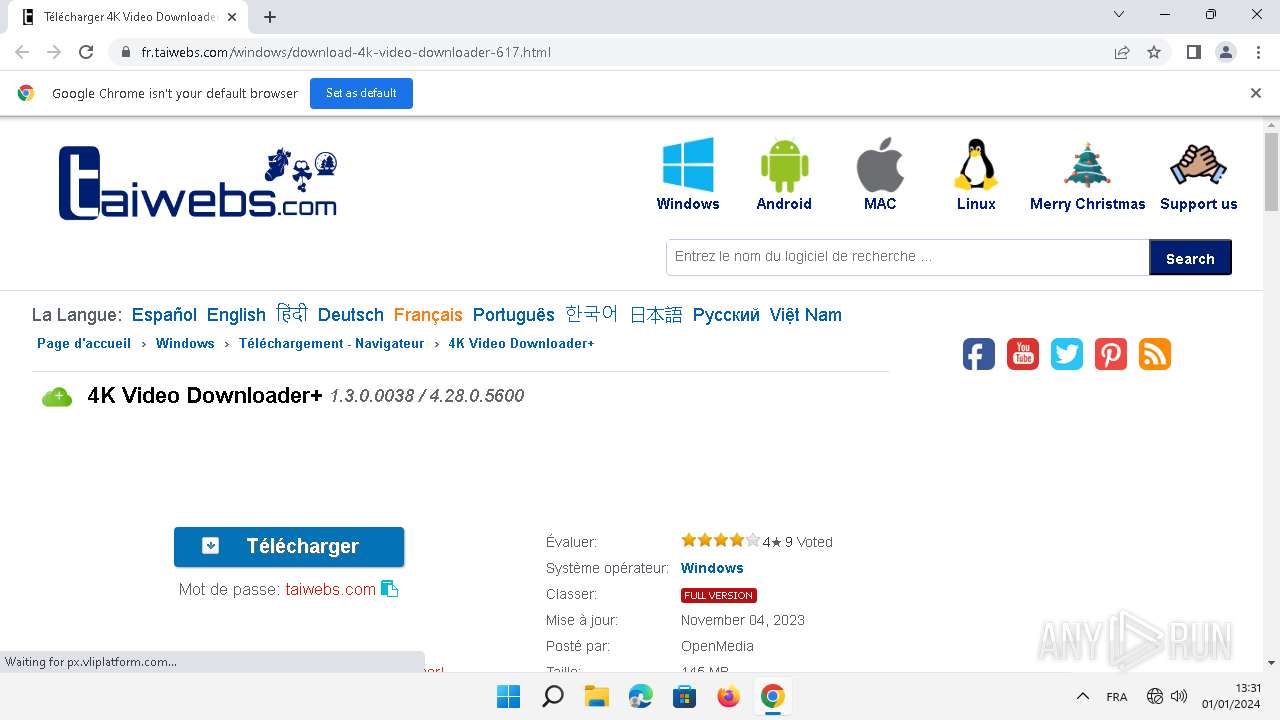Switch language to Русский

click(x=726, y=315)
